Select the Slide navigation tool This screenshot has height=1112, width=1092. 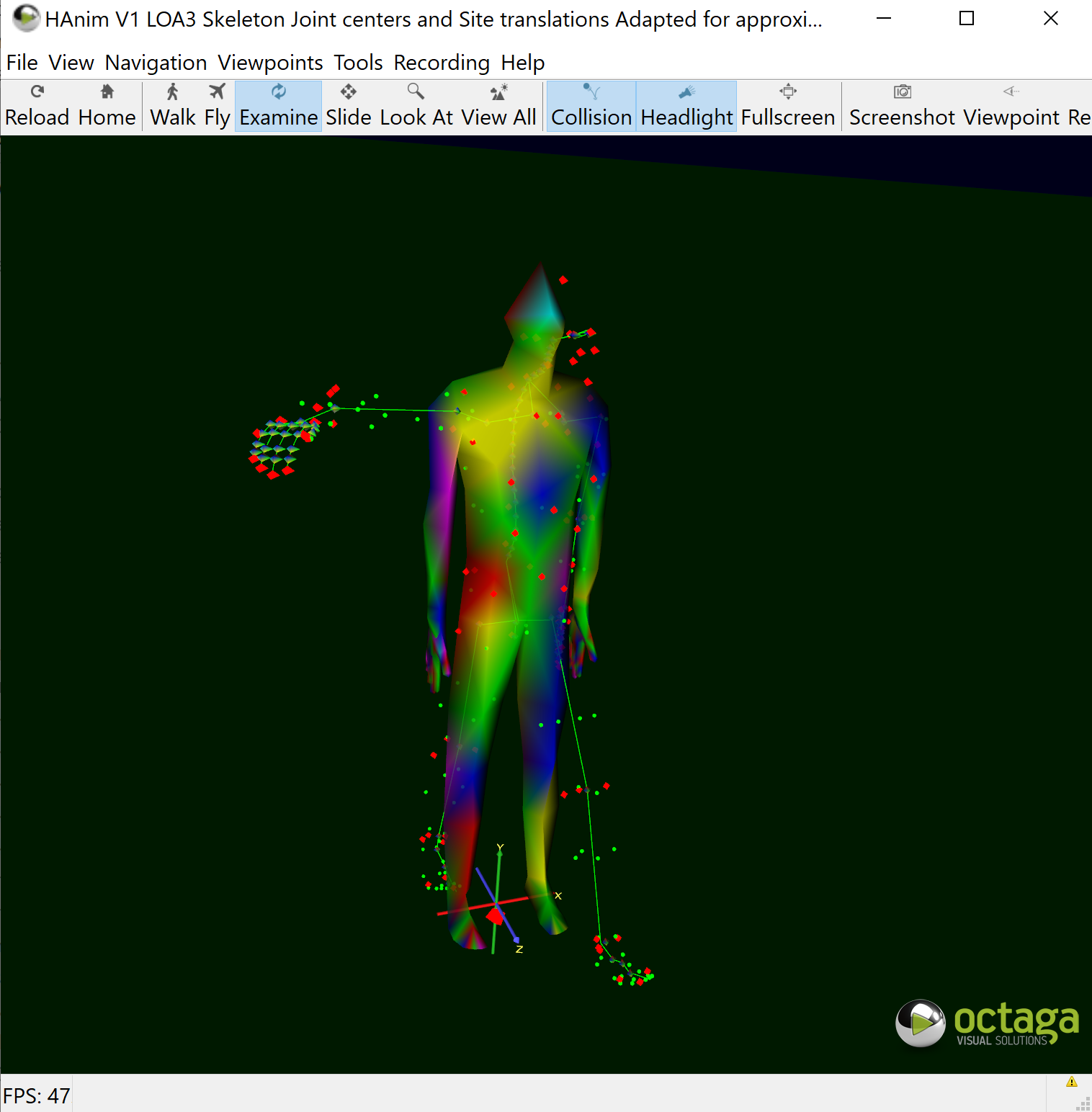pos(349,105)
